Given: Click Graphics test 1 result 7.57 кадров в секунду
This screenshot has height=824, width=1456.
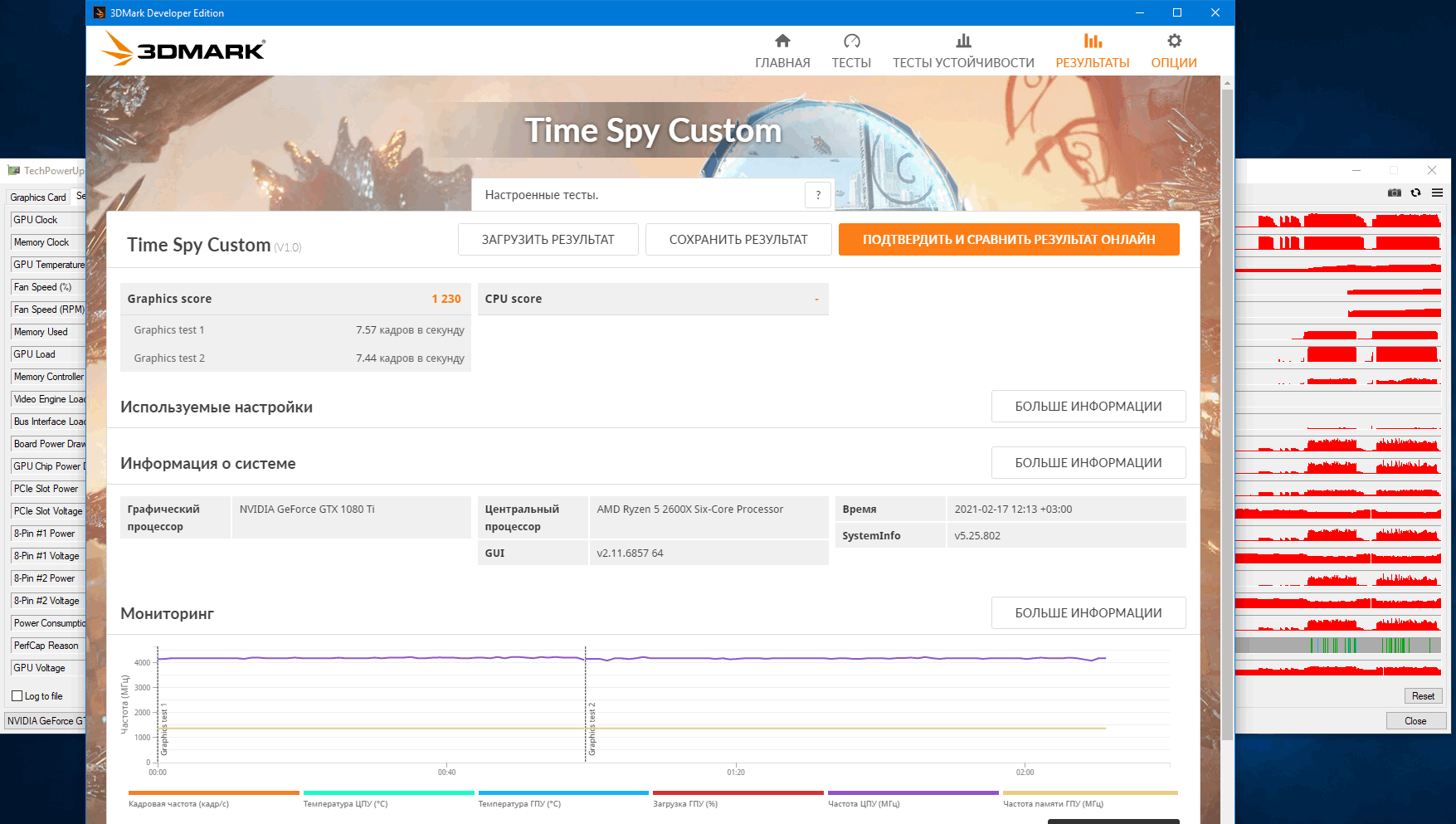Looking at the screenshot, I should 410,329.
